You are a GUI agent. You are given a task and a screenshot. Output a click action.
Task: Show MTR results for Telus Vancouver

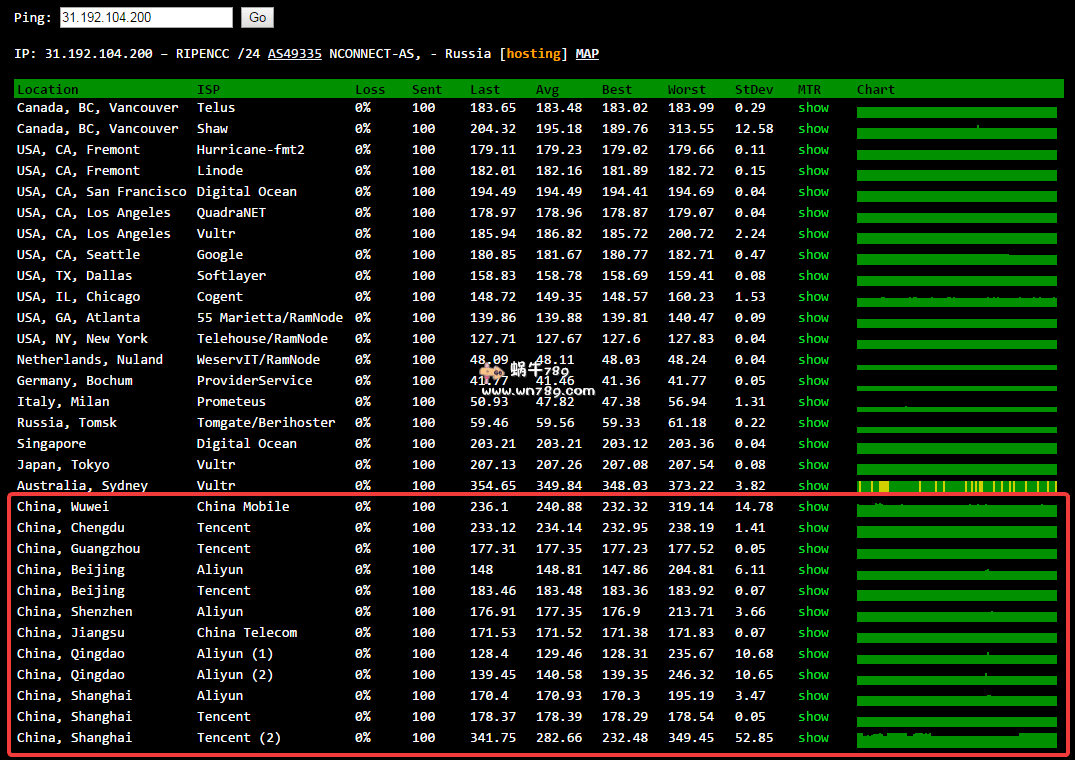(813, 107)
